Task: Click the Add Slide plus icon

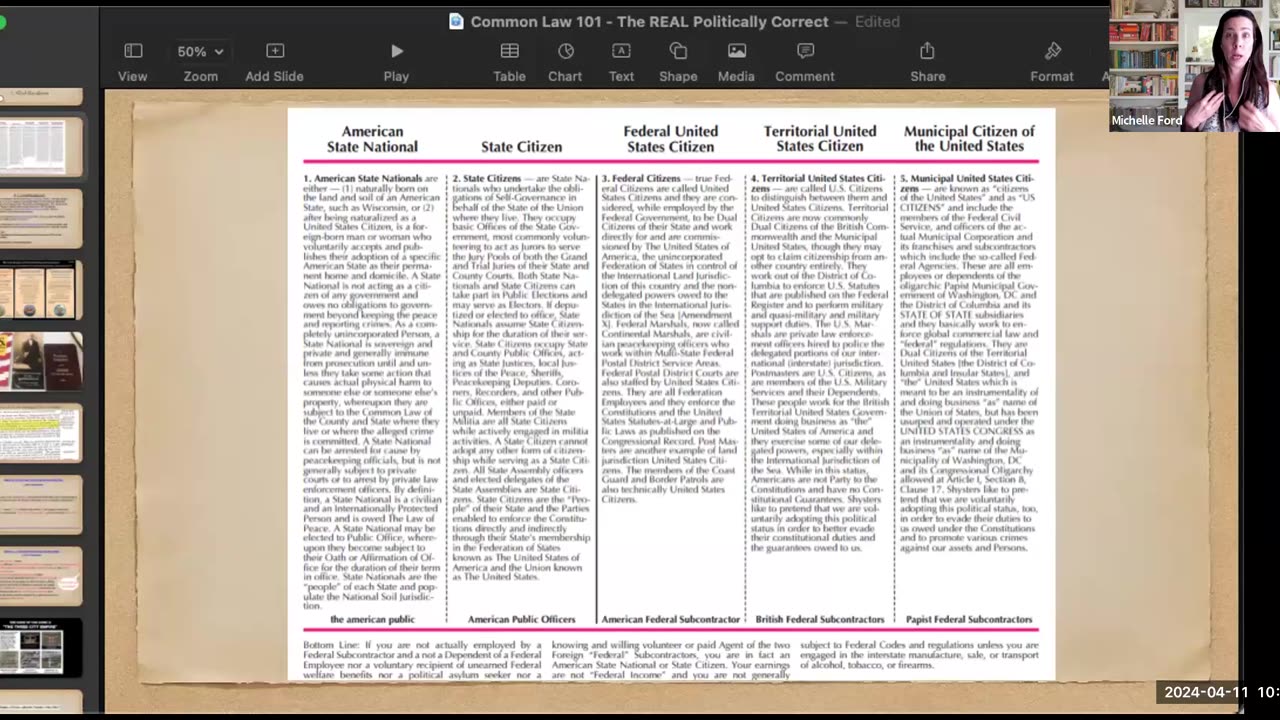Action: [275, 51]
